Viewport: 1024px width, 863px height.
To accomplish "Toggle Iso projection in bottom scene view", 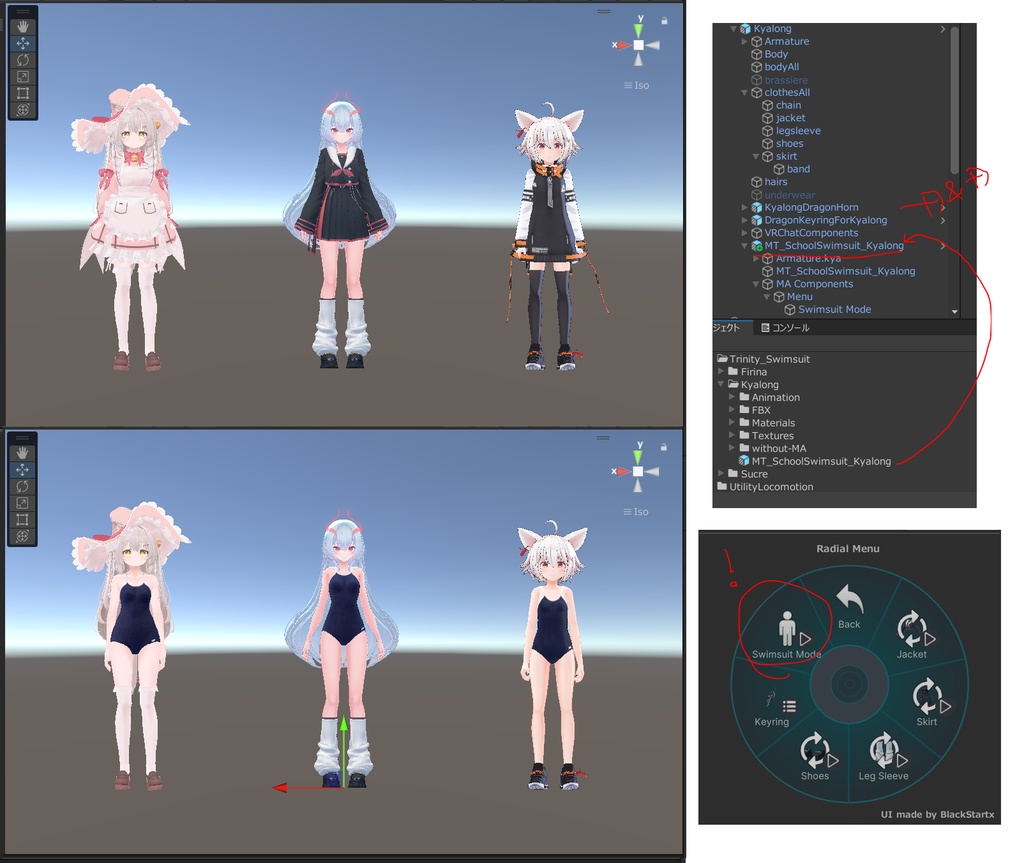I will (636, 512).
